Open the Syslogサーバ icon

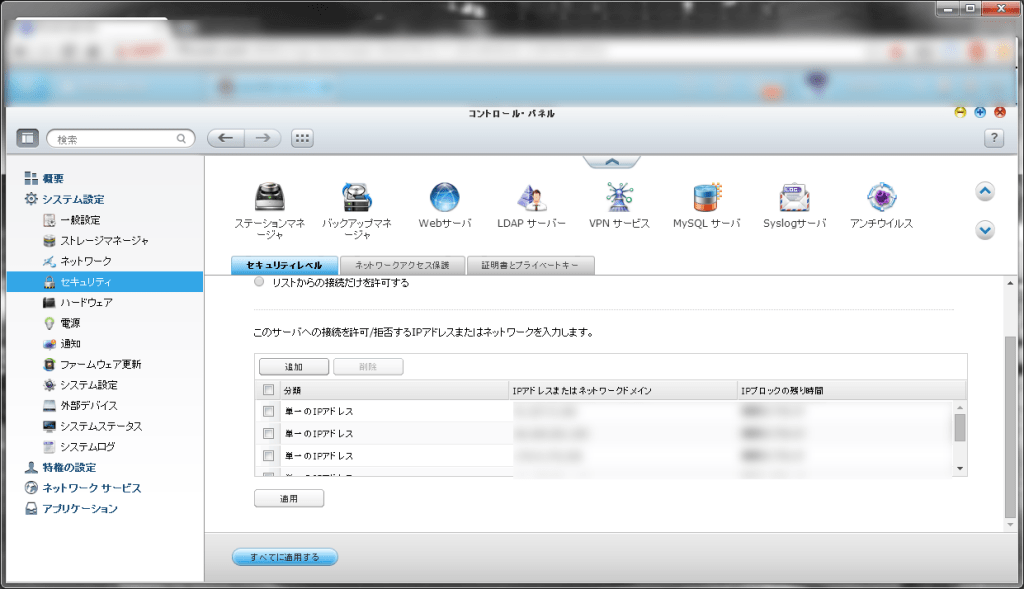click(x=794, y=196)
